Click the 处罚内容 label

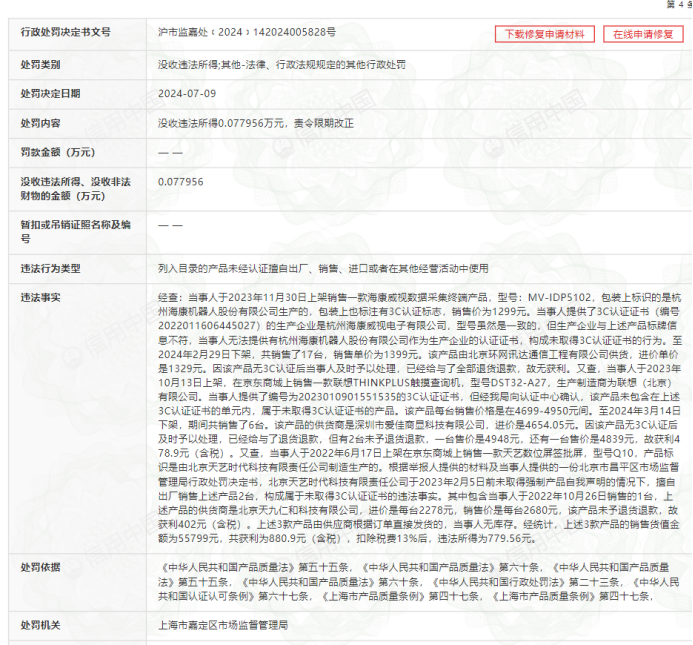tap(40, 123)
